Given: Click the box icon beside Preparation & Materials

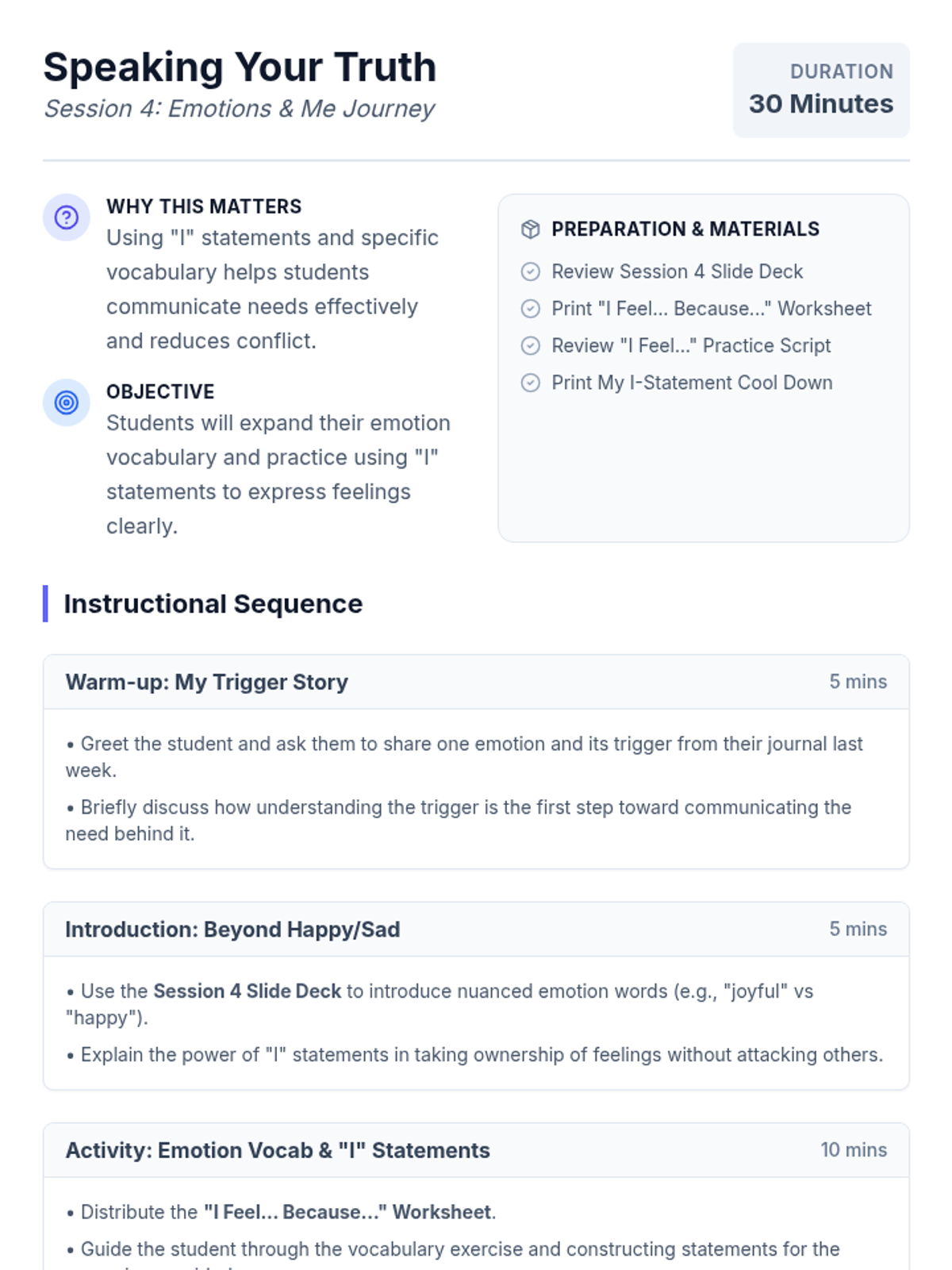Looking at the screenshot, I should tap(530, 229).
